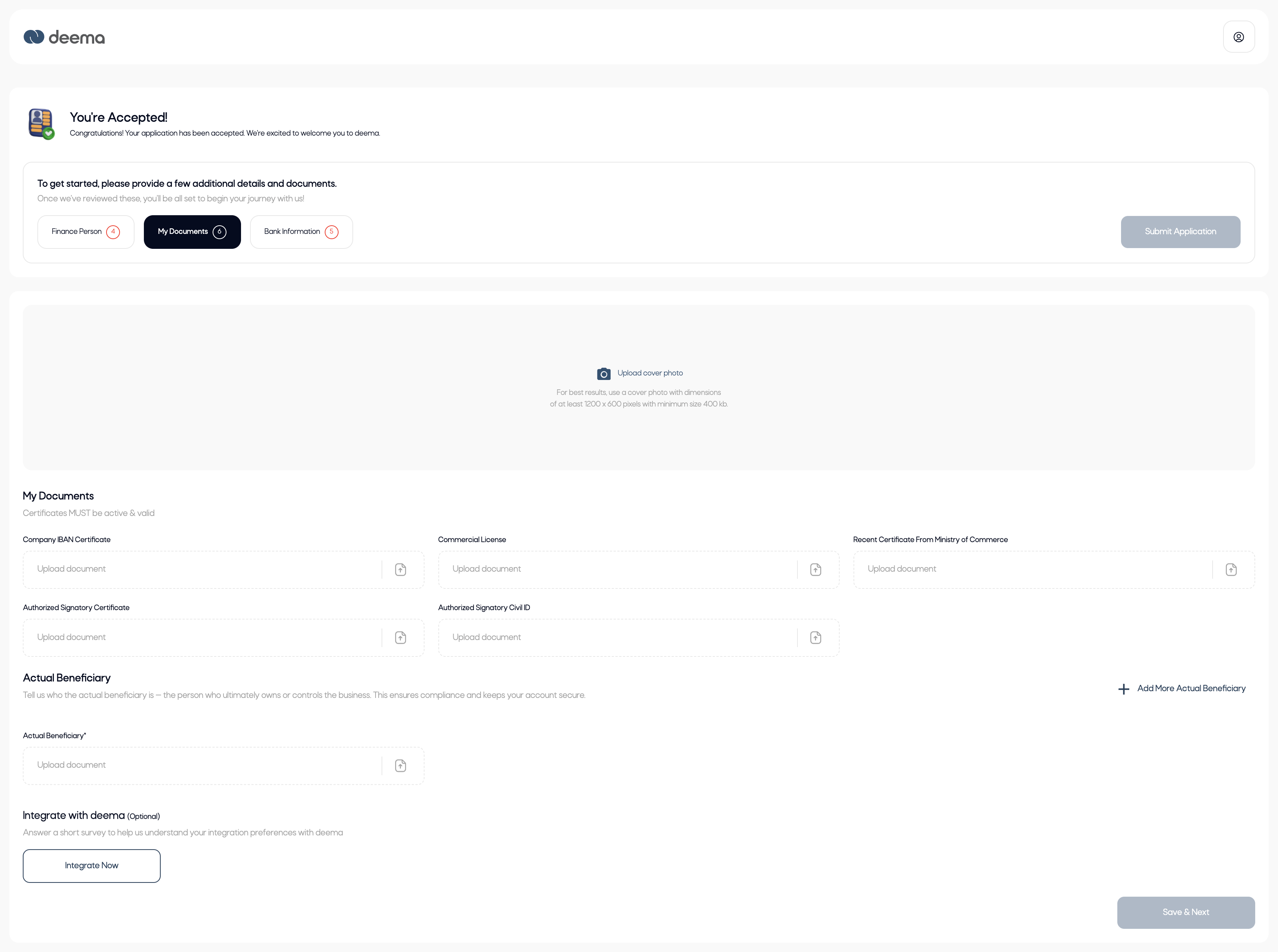The width and height of the screenshot is (1278, 952).
Task: Click Company IBAN Certificate upload icon
Action: [401, 569]
